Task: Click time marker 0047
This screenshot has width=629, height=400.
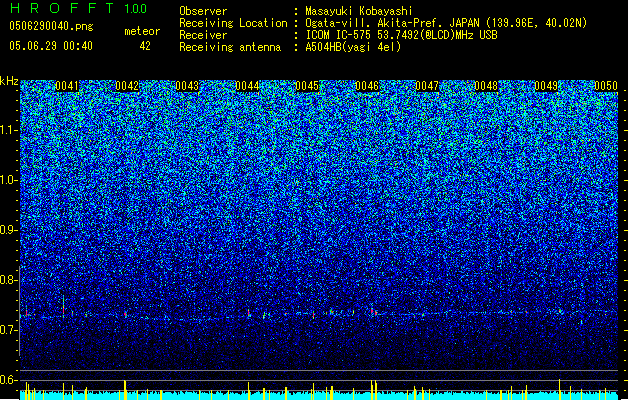Action: 427,86
